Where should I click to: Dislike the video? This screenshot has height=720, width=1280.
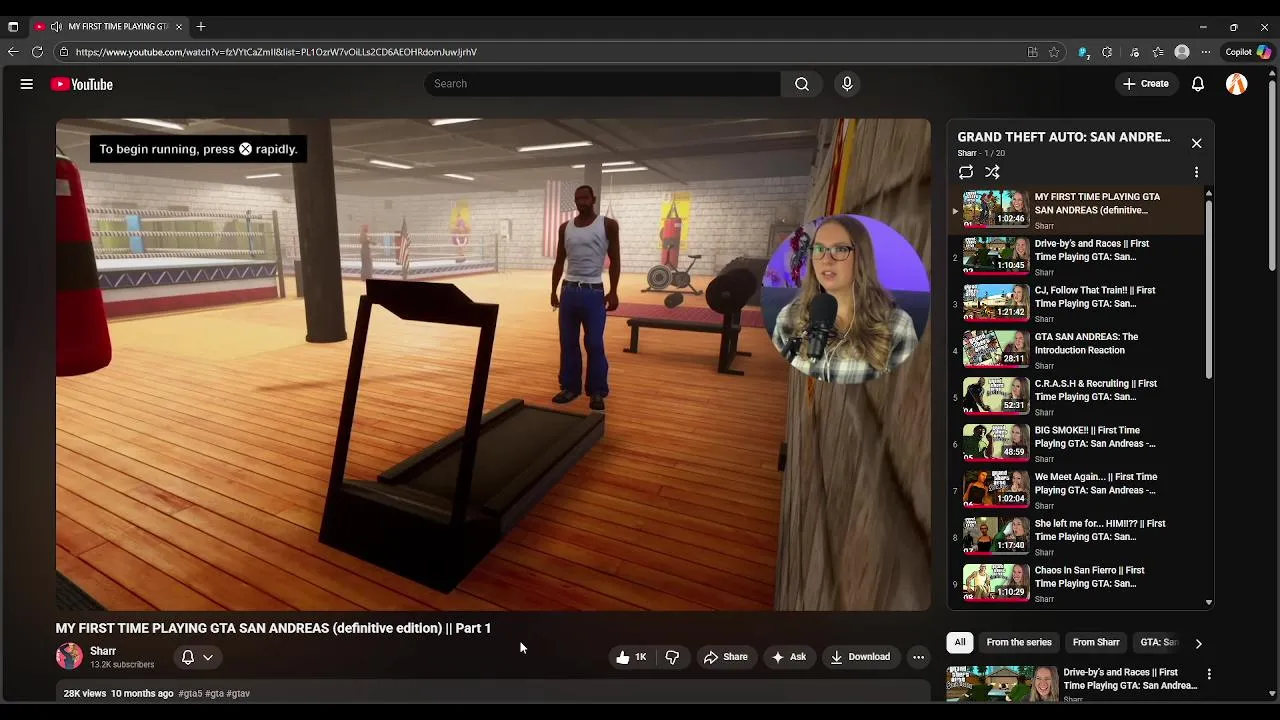[672, 657]
